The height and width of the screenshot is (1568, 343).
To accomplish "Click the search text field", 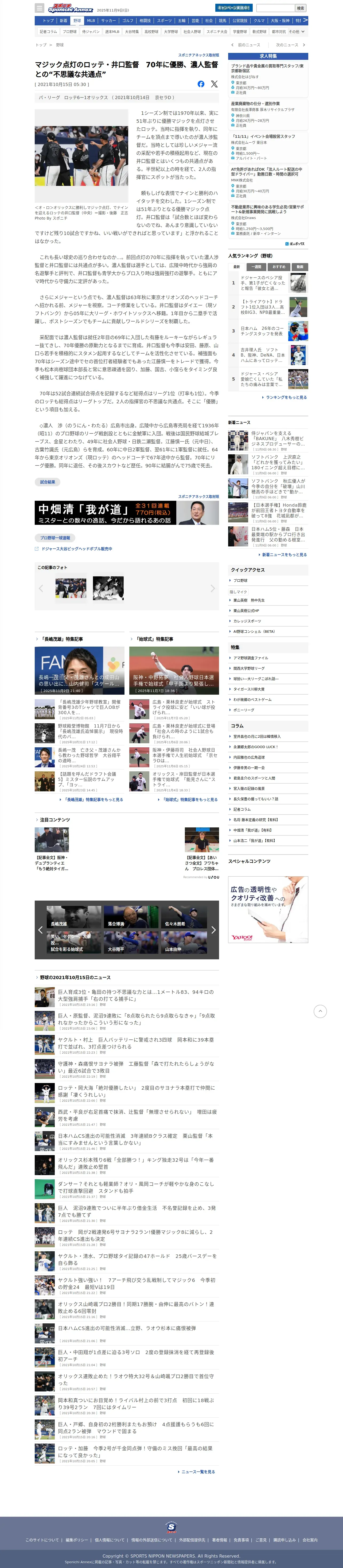I will pos(276,9).
